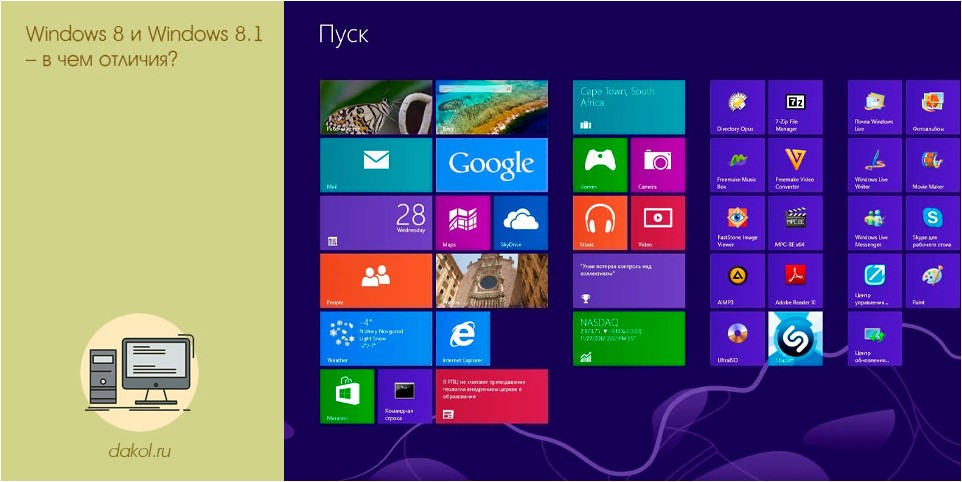This screenshot has height=482, width=962.
Task: Open the Desktop tile with butterfly photo
Action: coord(375,107)
